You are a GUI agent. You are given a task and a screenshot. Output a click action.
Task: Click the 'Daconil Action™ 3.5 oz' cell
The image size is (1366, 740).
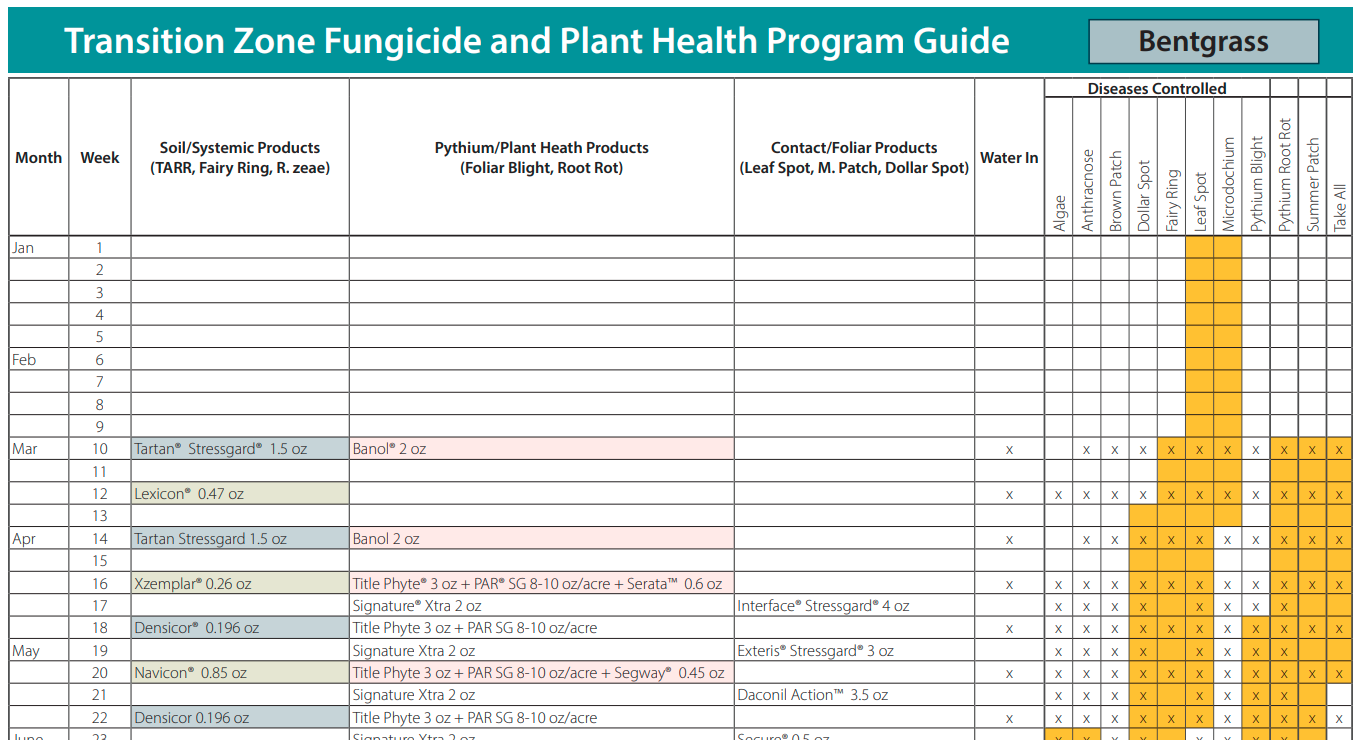[x=854, y=695]
